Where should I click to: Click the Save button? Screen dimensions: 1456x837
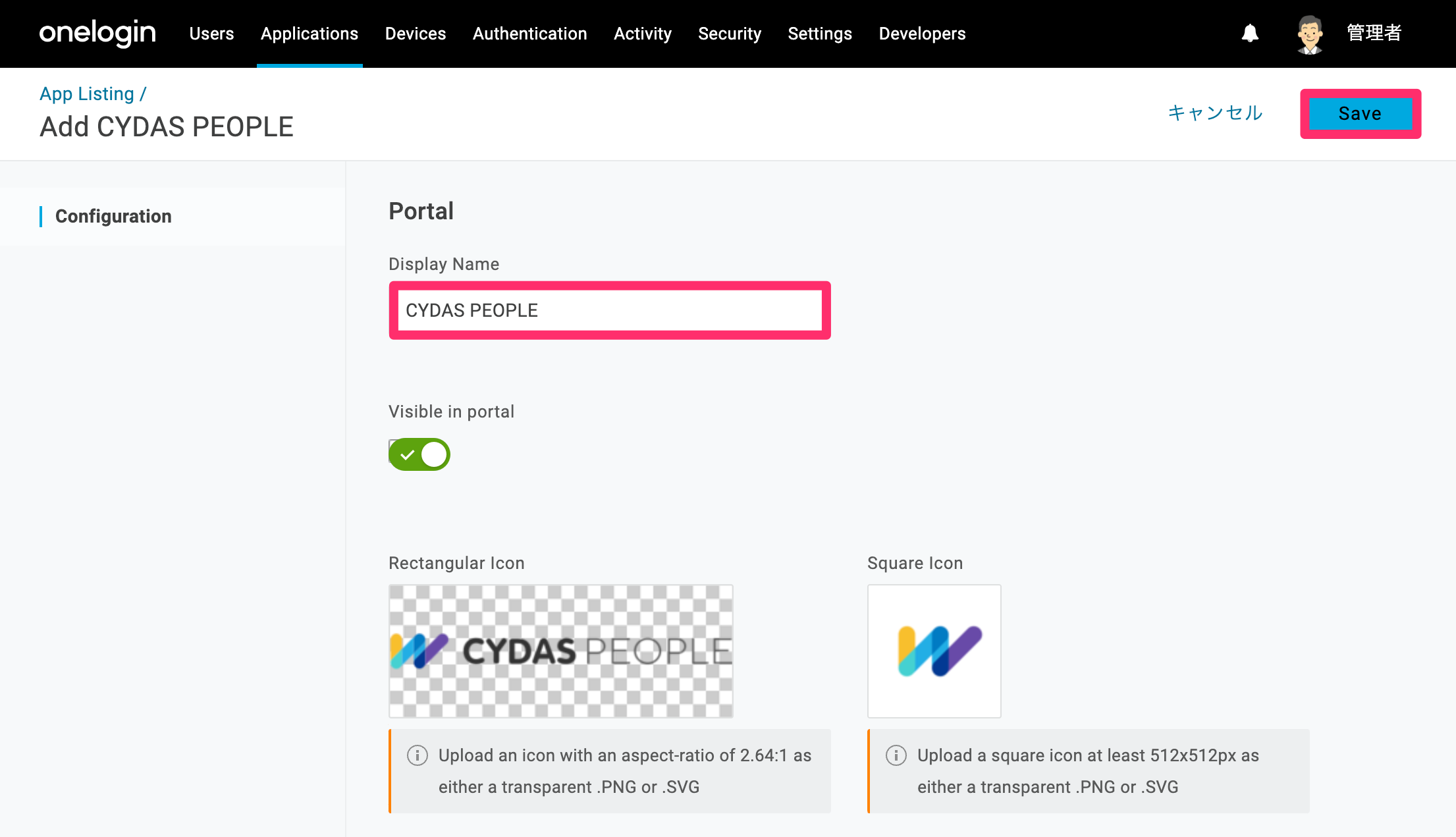(x=1361, y=113)
